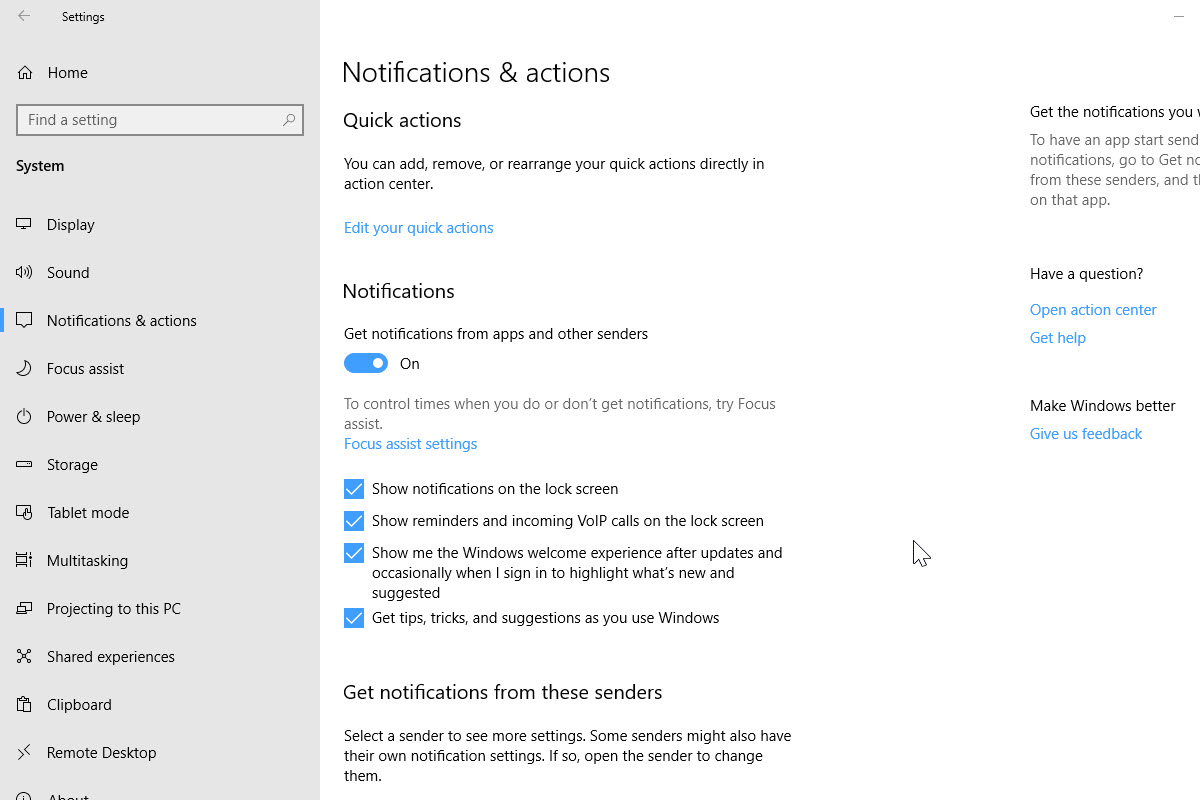
Task: Click the Notifications & actions sidebar icon
Action: (25, 320)
